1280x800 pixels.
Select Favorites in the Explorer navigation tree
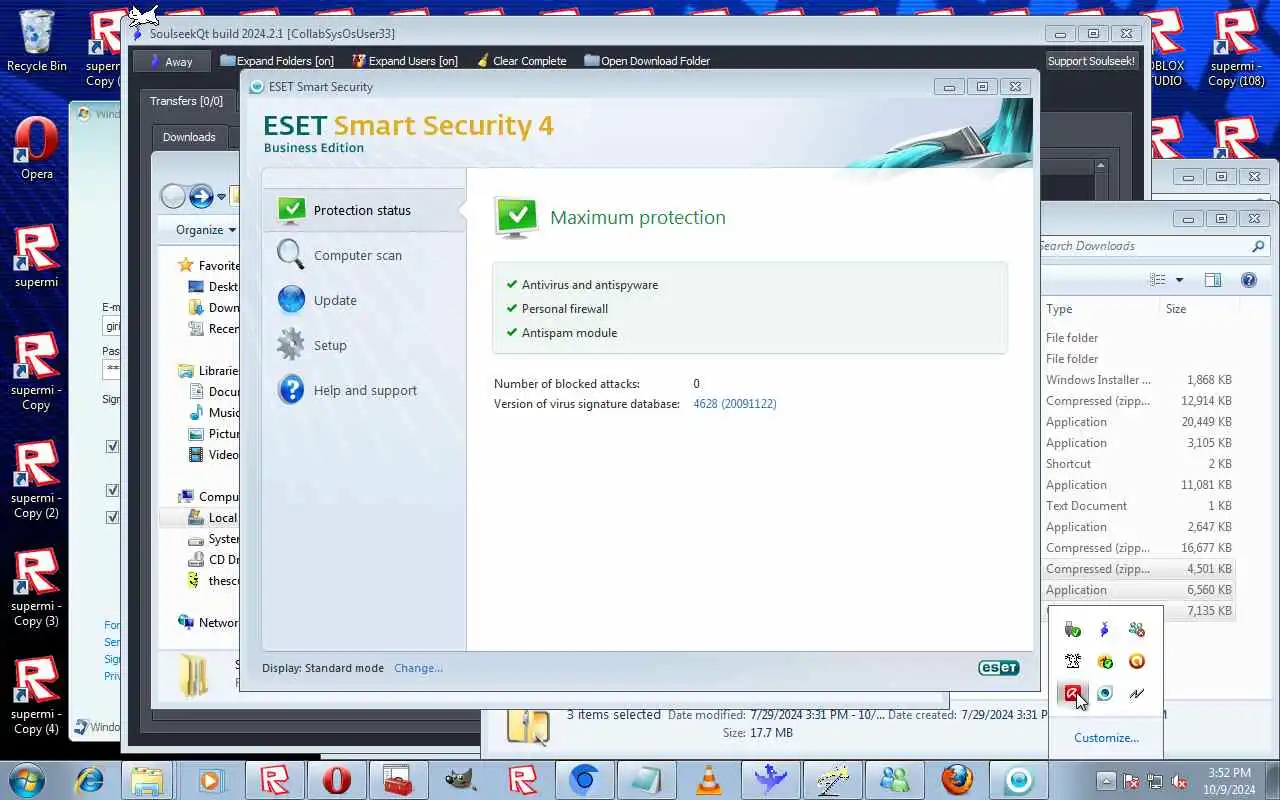point(208,266)
